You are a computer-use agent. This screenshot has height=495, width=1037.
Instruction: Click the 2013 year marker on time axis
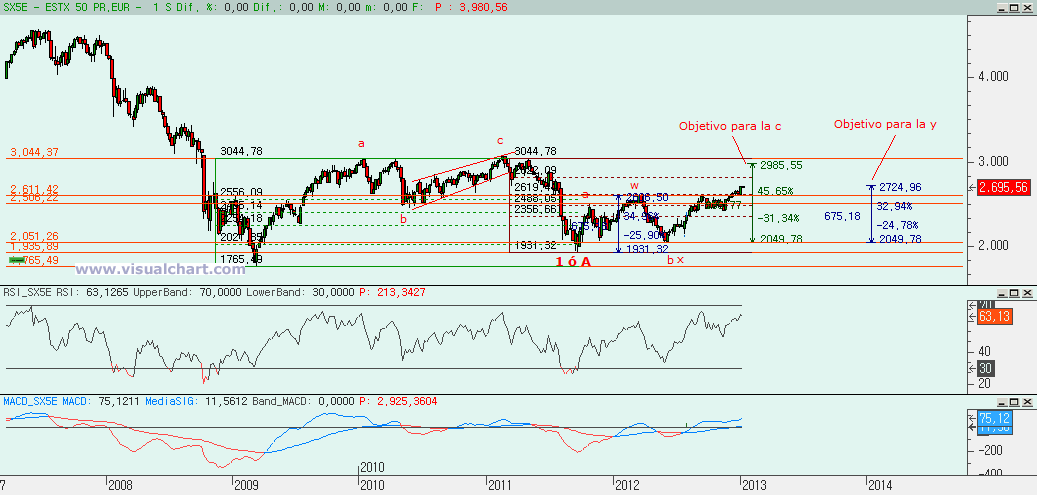(x=754, y=485)
